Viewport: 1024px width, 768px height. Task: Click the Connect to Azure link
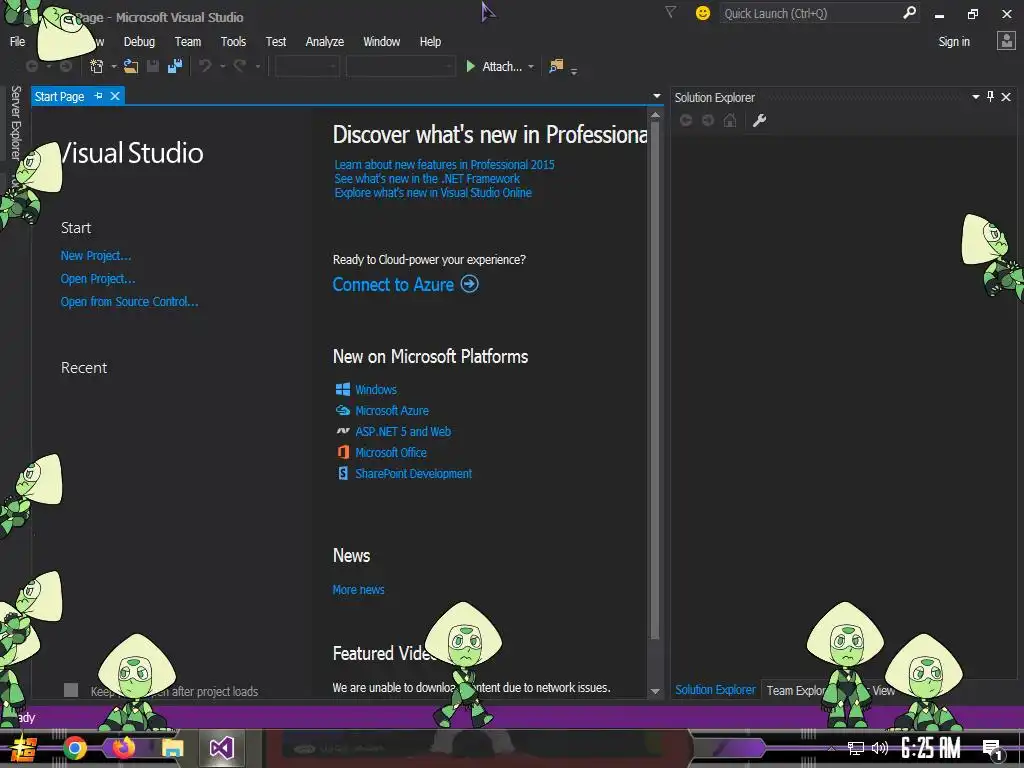pyautogui.click(x=393, y=284)
